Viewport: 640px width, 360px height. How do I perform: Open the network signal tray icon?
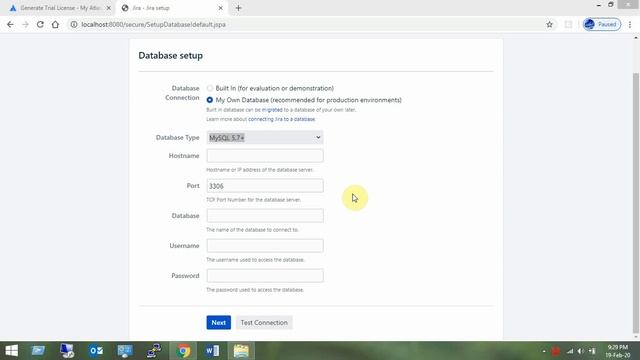pos(570,351)
